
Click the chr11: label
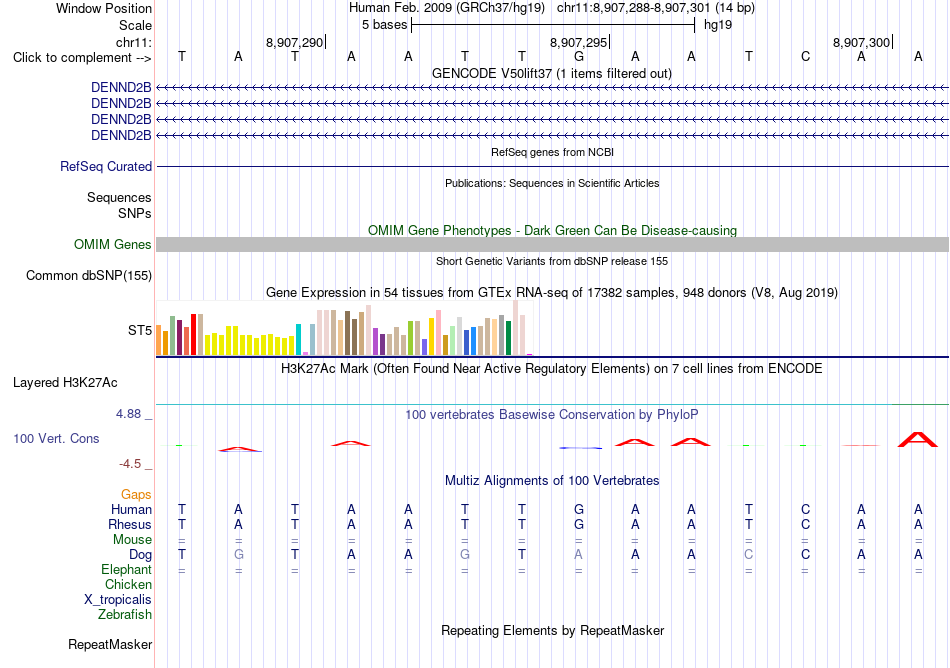134,42
